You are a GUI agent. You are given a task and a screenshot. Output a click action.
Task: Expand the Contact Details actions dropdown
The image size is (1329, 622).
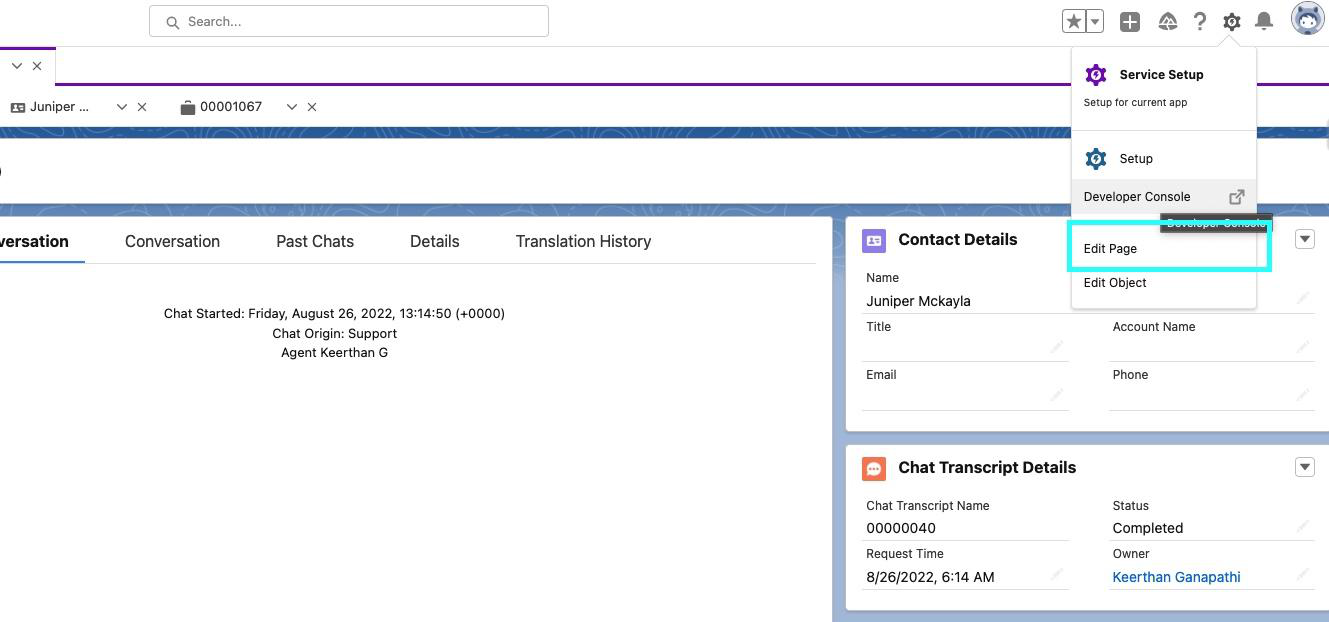[1304, 239]
